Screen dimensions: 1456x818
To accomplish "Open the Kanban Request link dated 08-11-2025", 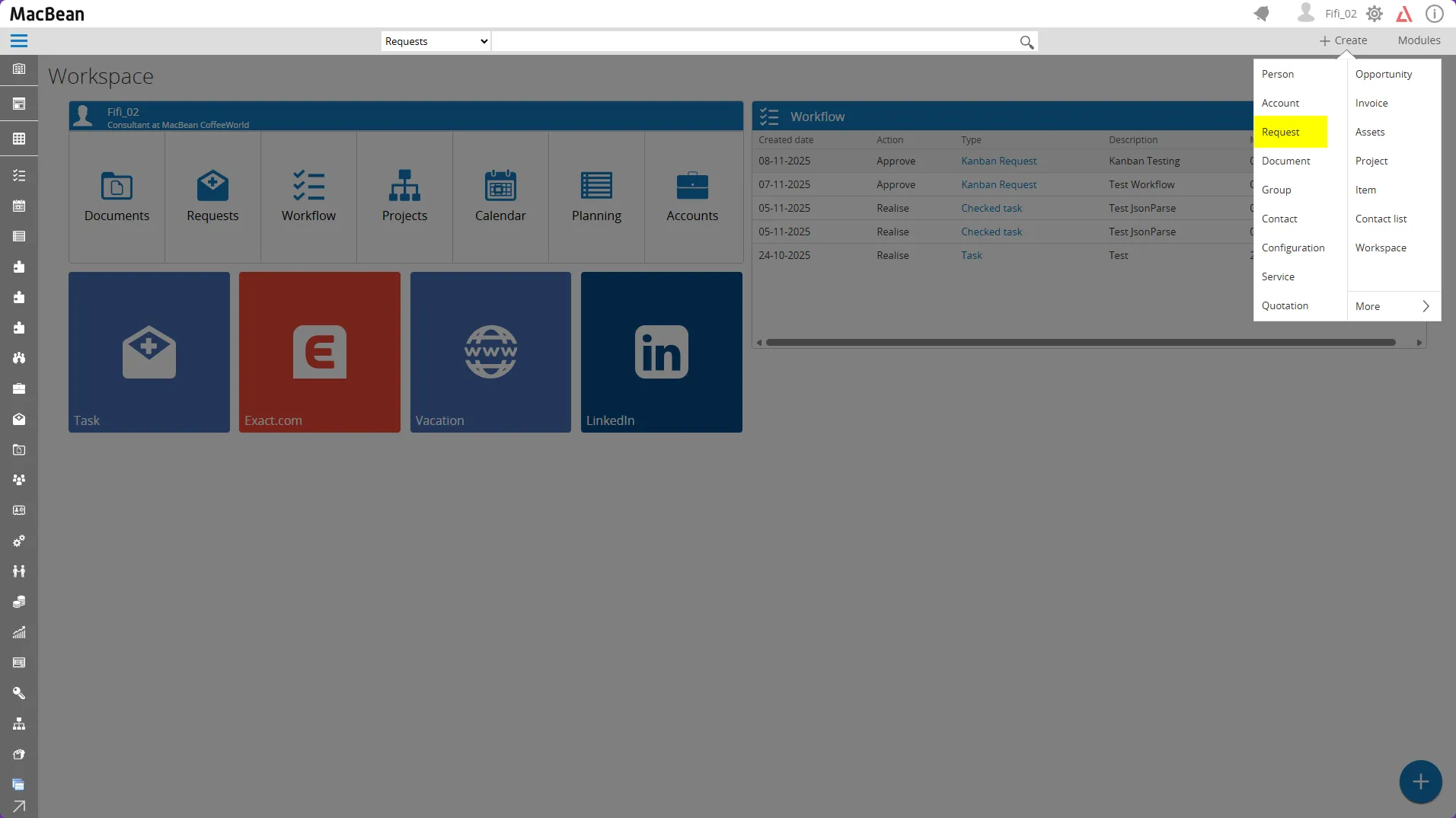I will coord(998,161).
